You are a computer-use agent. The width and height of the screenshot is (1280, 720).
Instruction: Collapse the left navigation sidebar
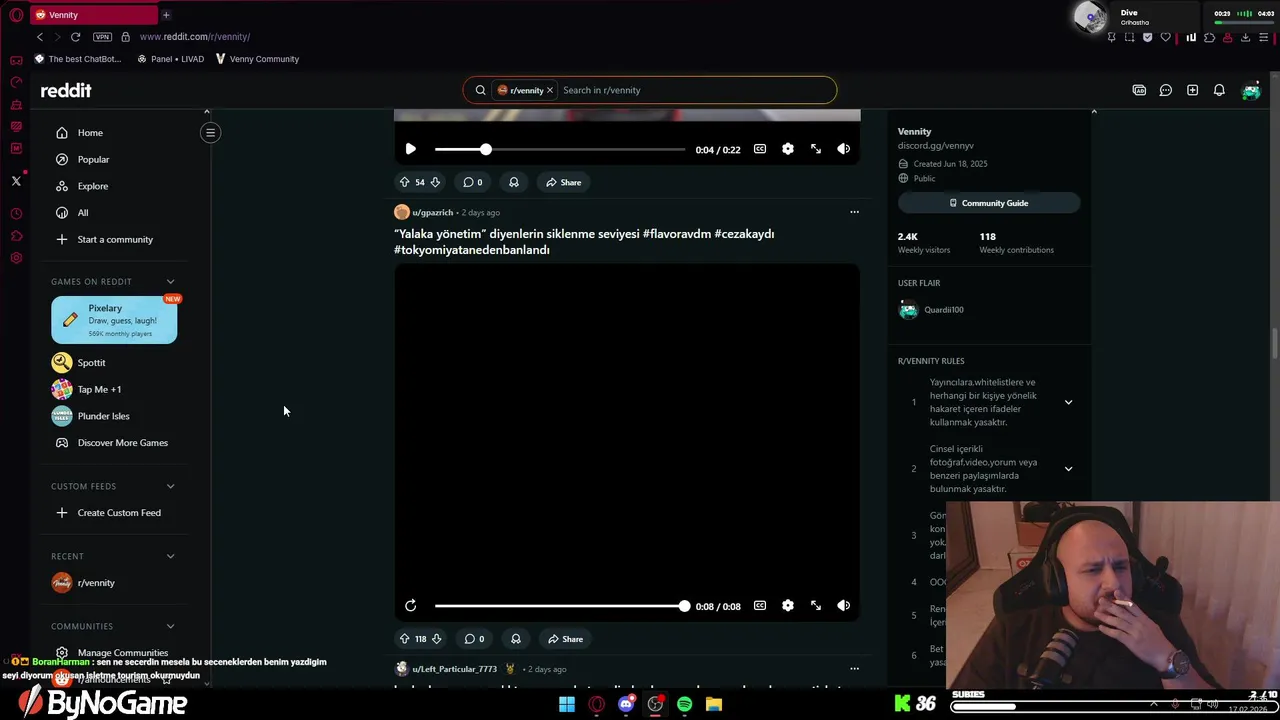click(x=210, y=132)
